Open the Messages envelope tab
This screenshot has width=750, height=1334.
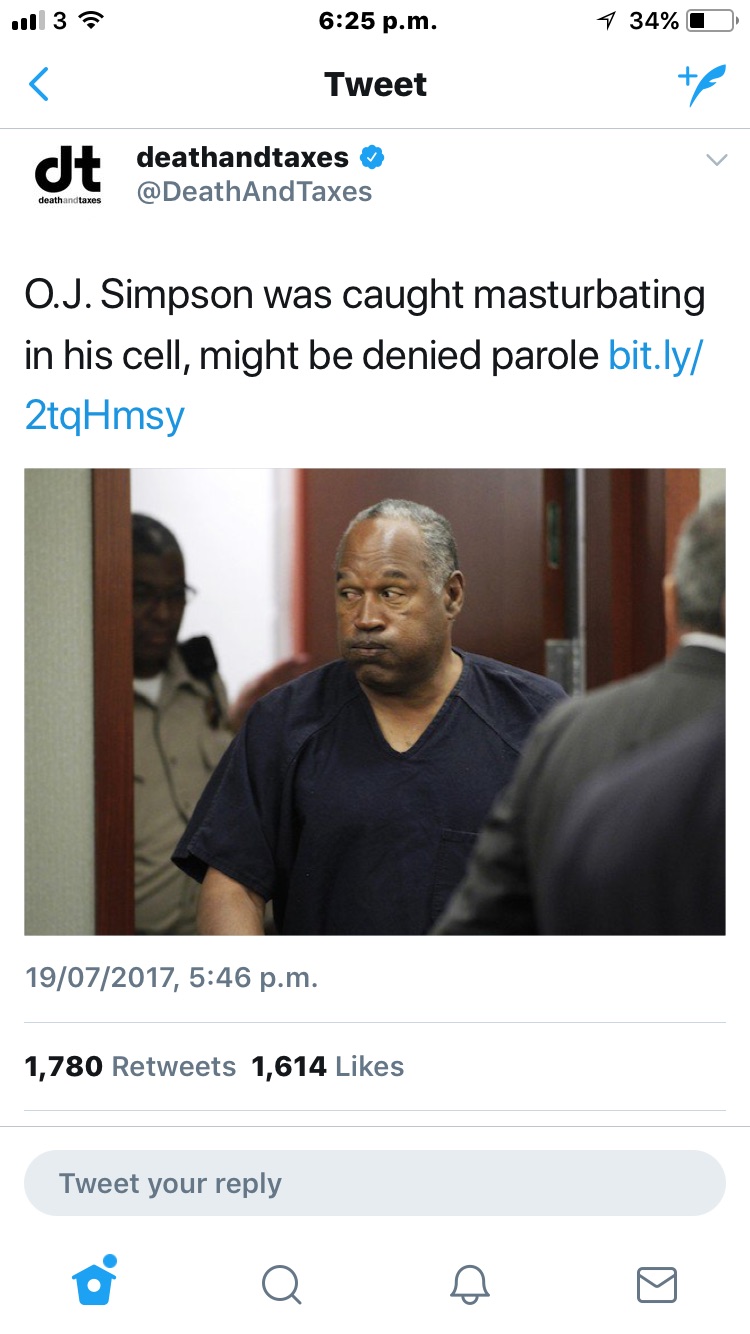(x=657, y=1284)
